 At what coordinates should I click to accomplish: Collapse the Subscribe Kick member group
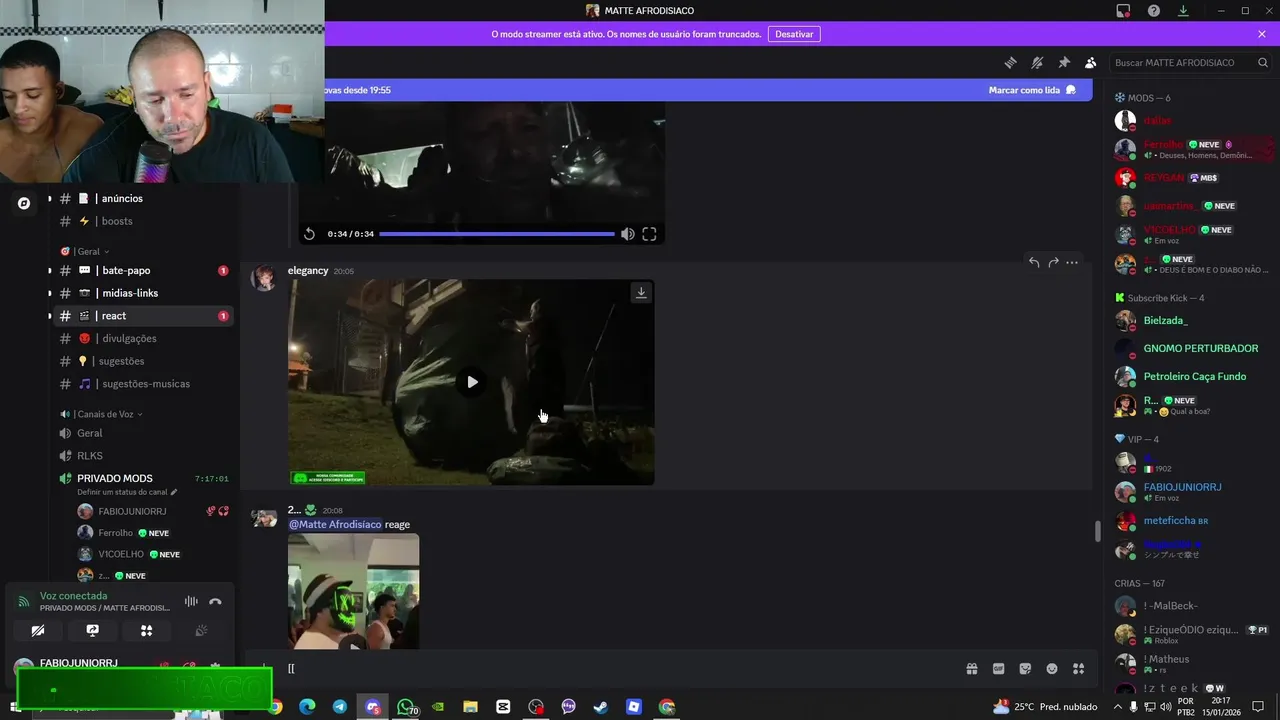(1160, 298)
